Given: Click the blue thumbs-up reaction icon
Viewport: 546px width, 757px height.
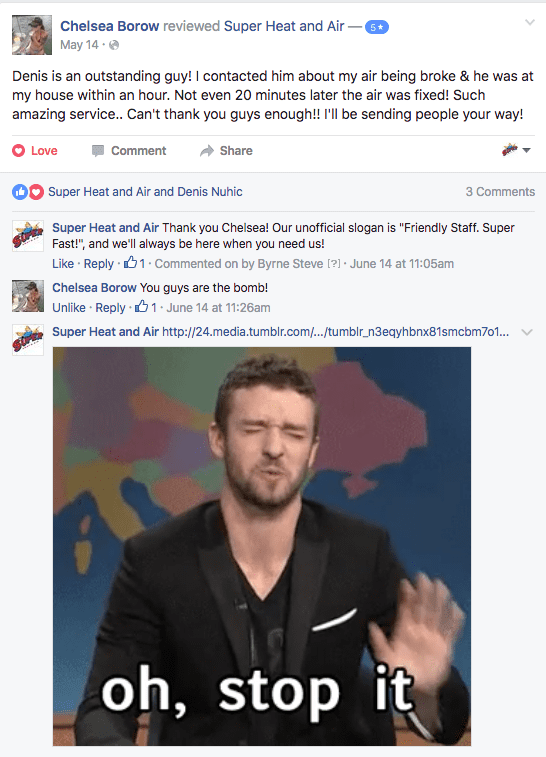Looking at the screenshot, I should (20, 192).
